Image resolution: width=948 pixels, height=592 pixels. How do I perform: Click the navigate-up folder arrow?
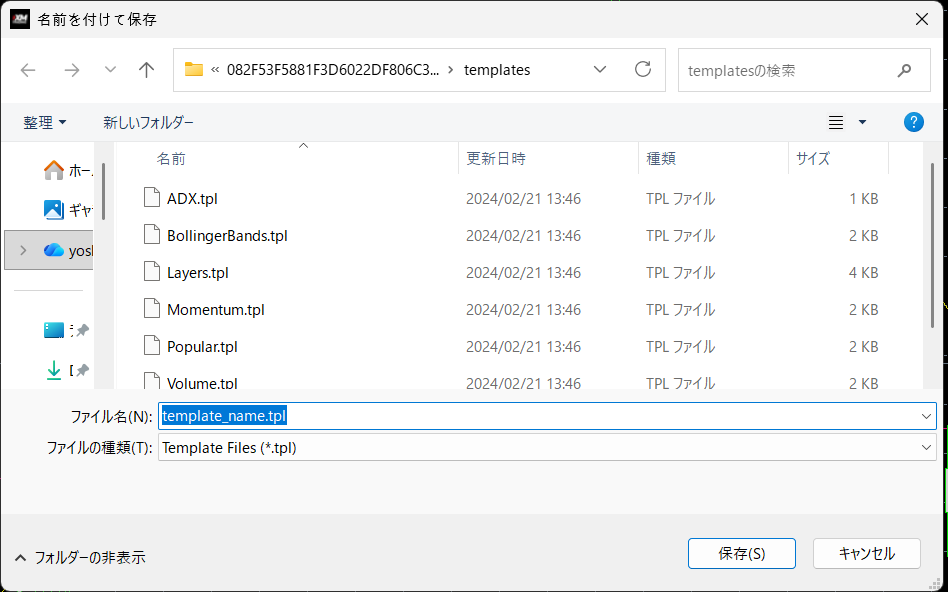tap(146, 70)
